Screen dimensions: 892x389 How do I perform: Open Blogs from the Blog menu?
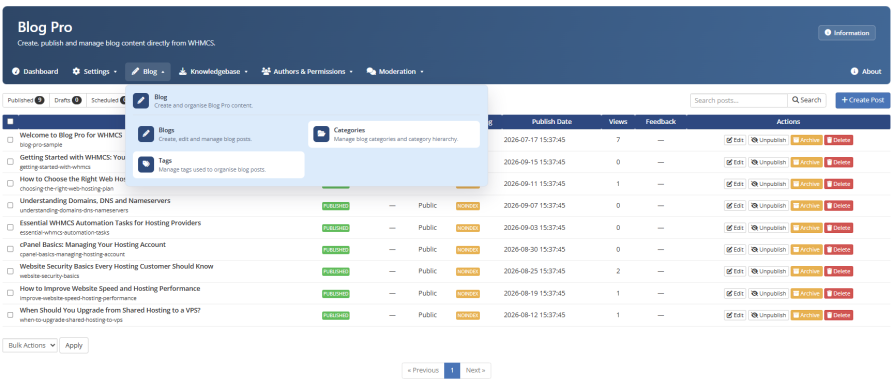tap(219, 134)
